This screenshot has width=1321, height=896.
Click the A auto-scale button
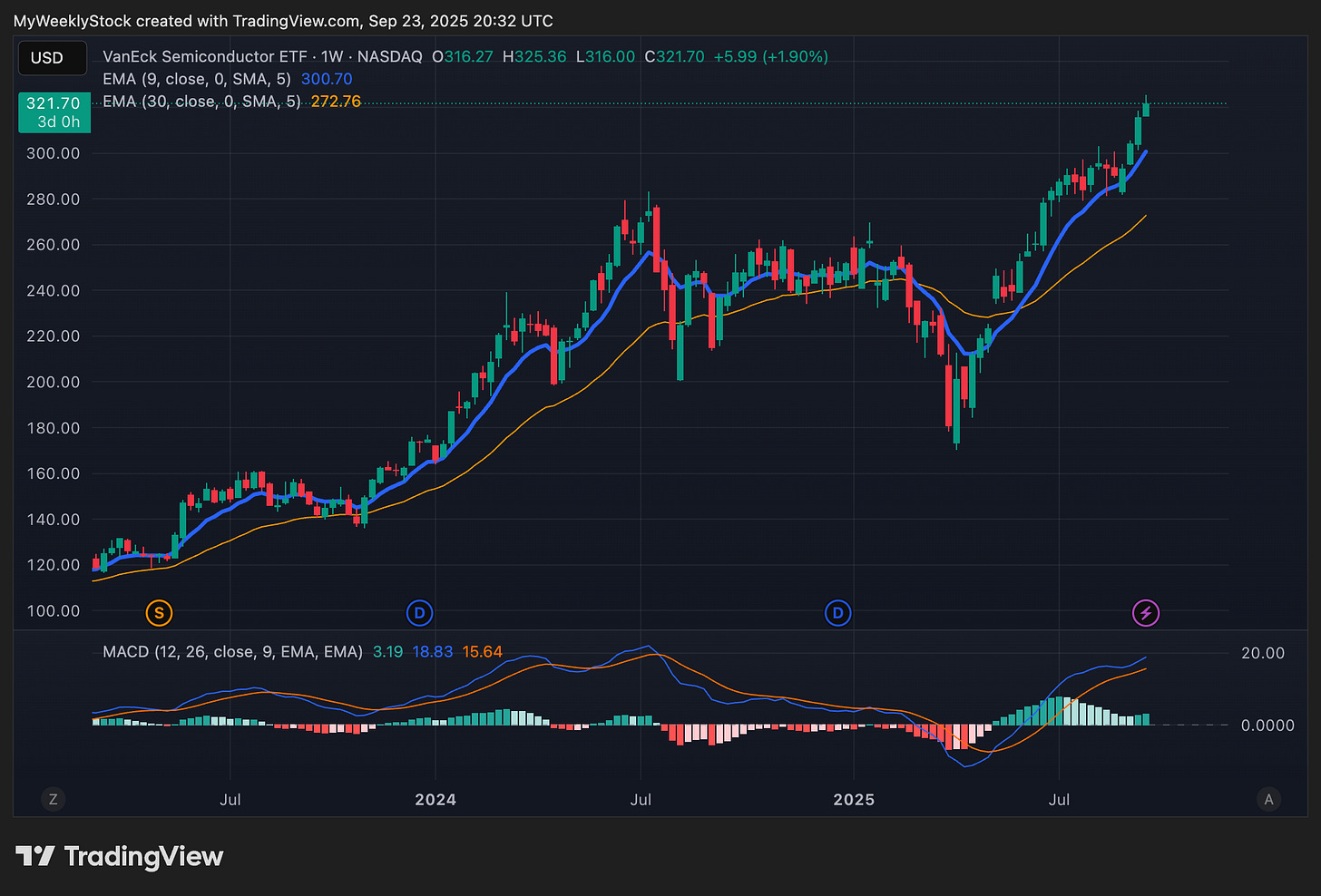click(x=1268, y=799)
